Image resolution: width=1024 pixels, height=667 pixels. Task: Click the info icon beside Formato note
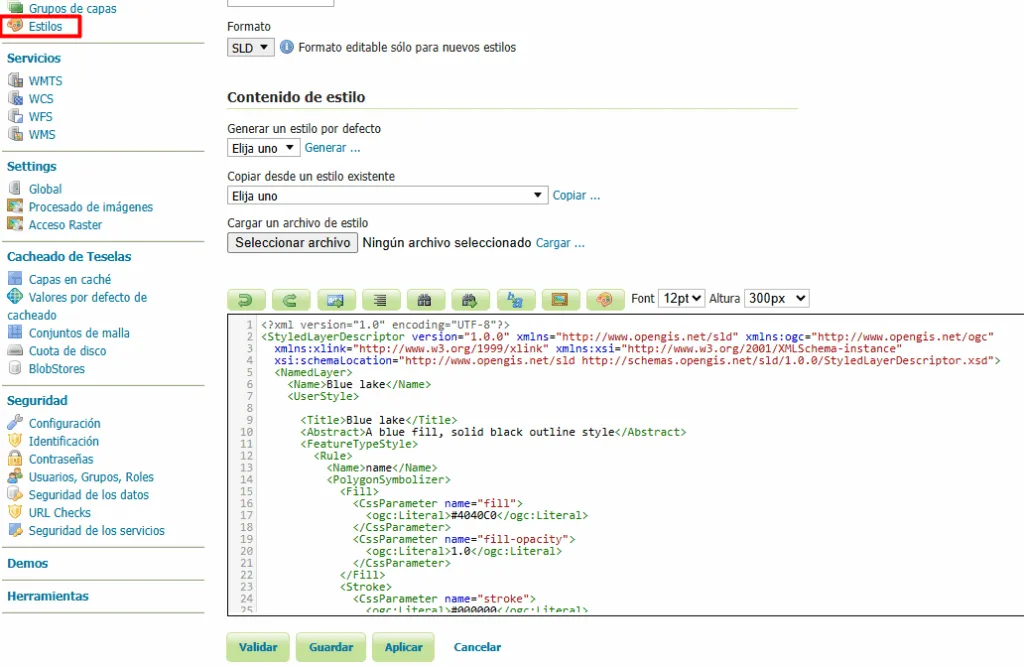287,47
